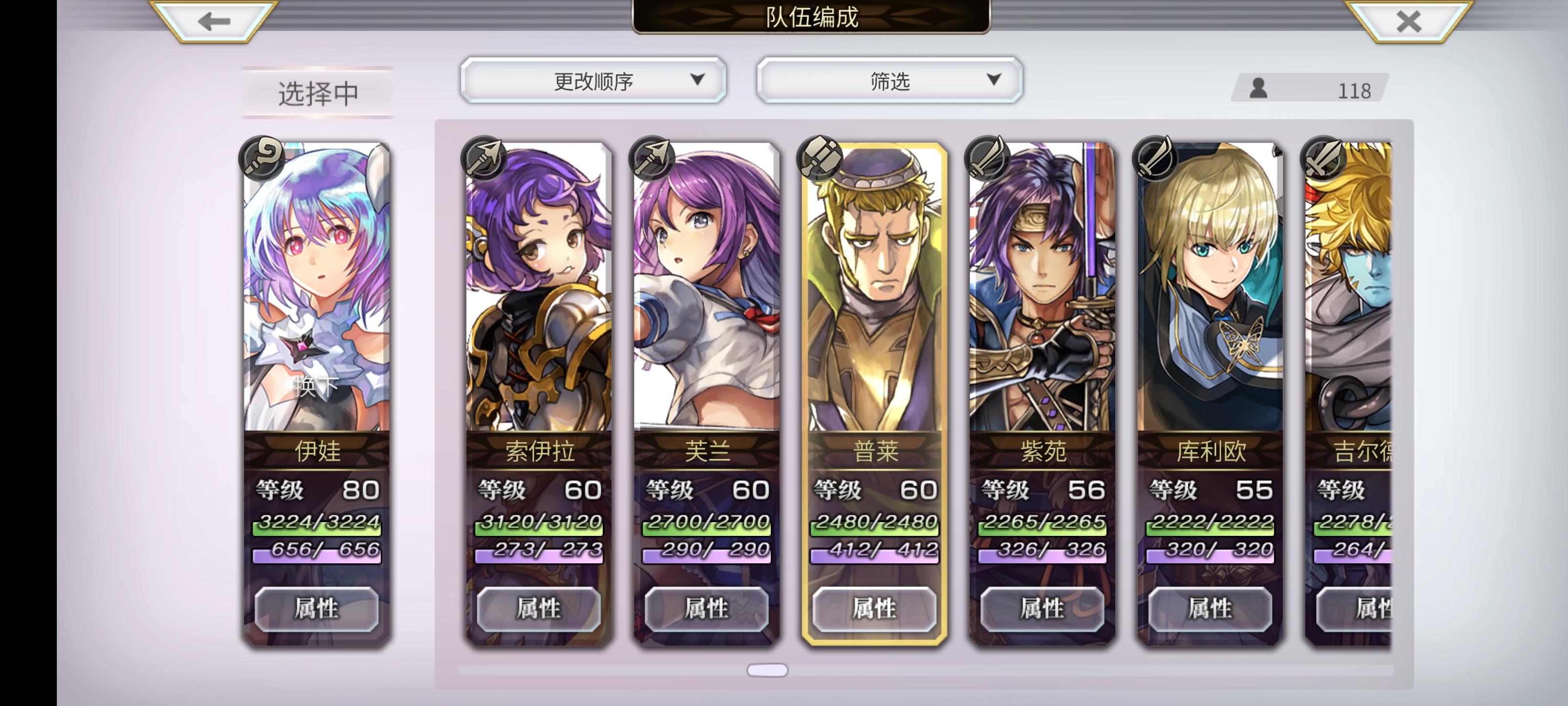Screen dimensions: 1568x706
Task: Remove 伊娃 via the 换下 label
Action: click(x=316, y=385)
